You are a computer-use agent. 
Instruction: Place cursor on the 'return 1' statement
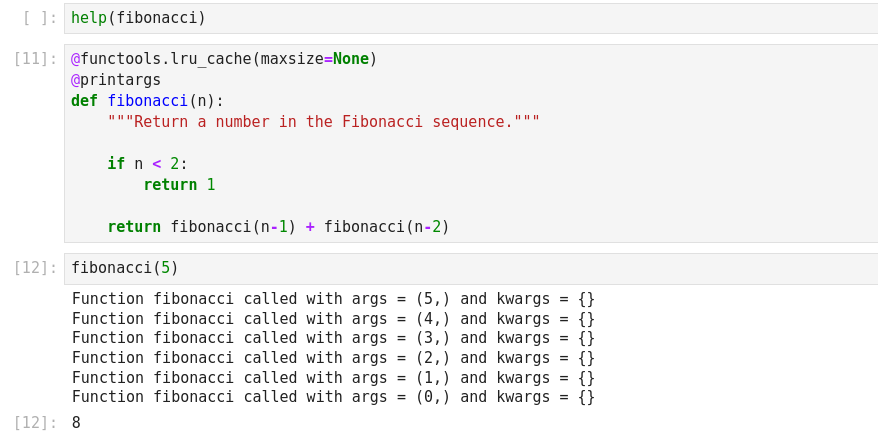click(x=179, y=185)
